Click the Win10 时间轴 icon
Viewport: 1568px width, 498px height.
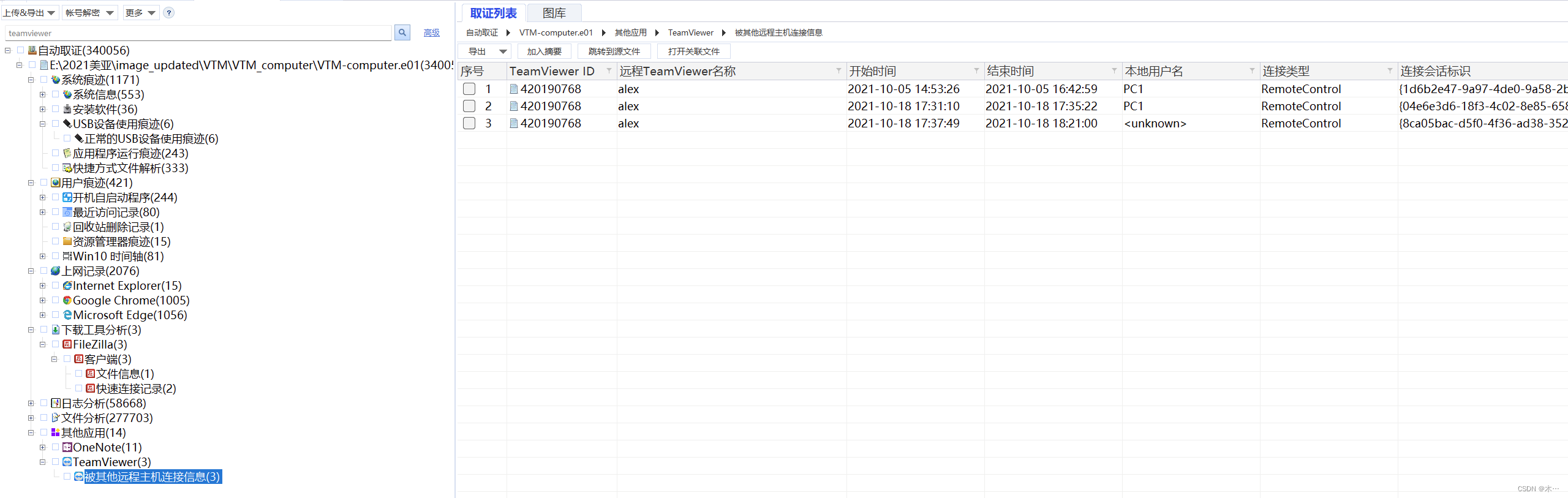click(67, 256)
